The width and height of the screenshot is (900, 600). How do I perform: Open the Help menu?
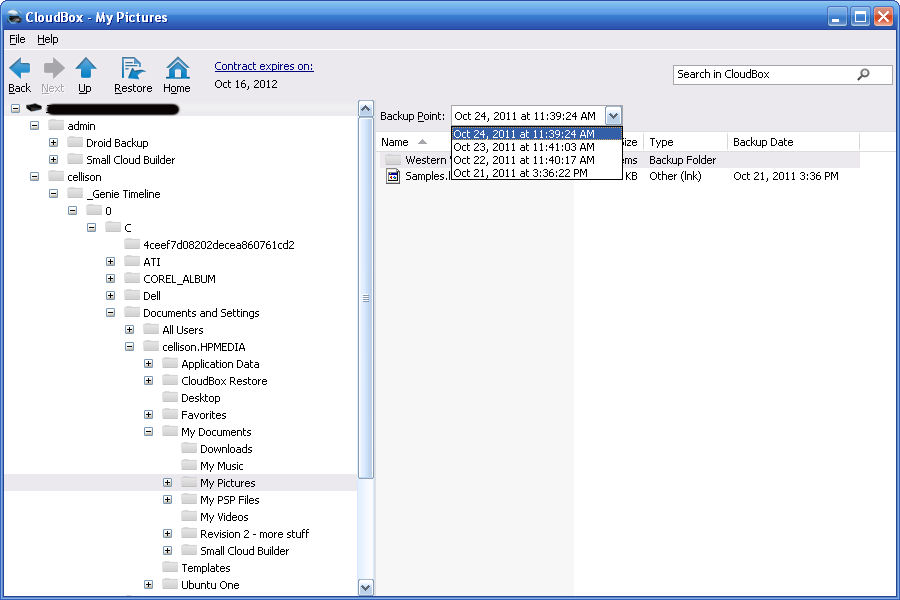pyautogui.click(x=48, y=39)
